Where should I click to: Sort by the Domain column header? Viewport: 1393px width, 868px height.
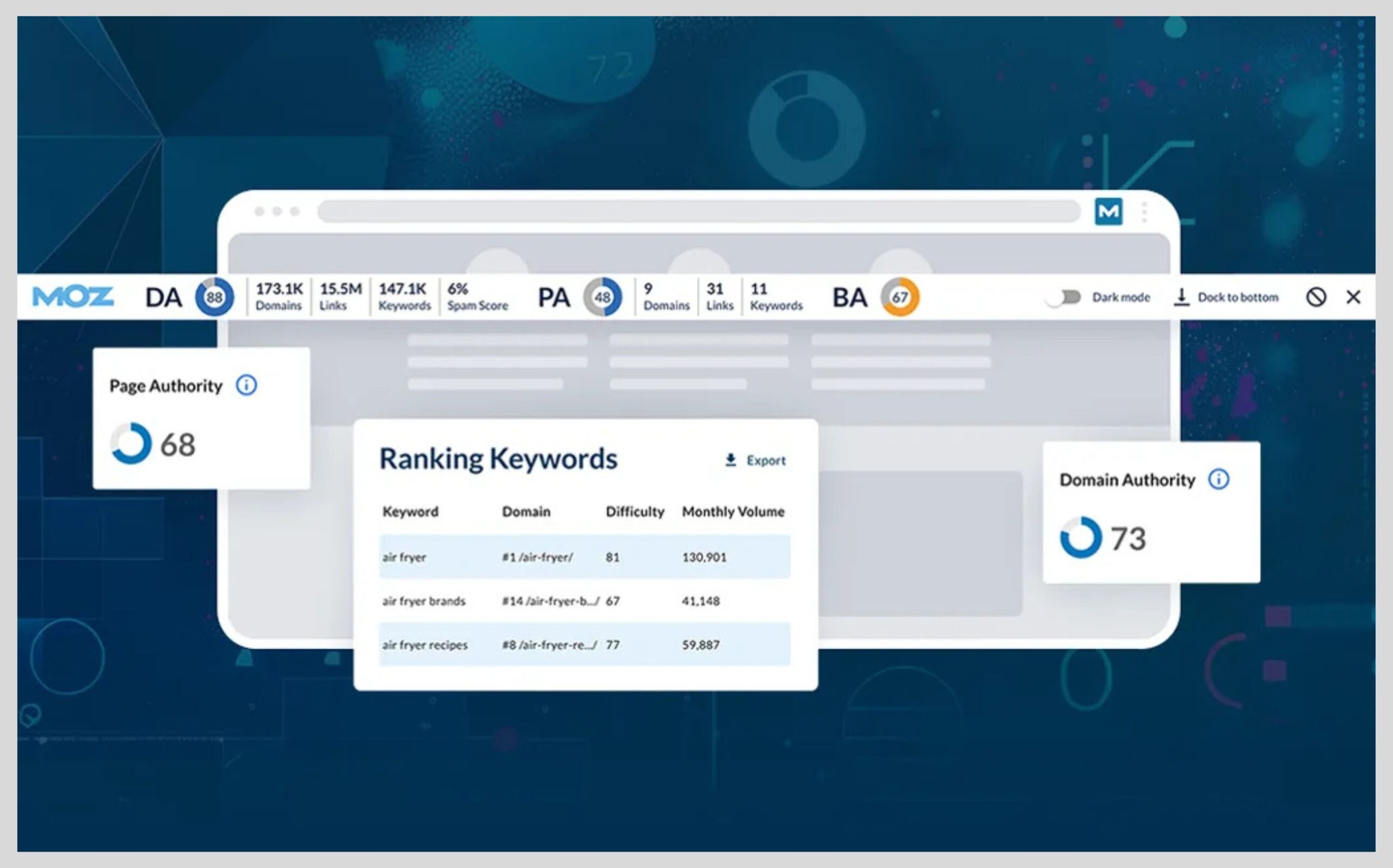coord(526,511)
